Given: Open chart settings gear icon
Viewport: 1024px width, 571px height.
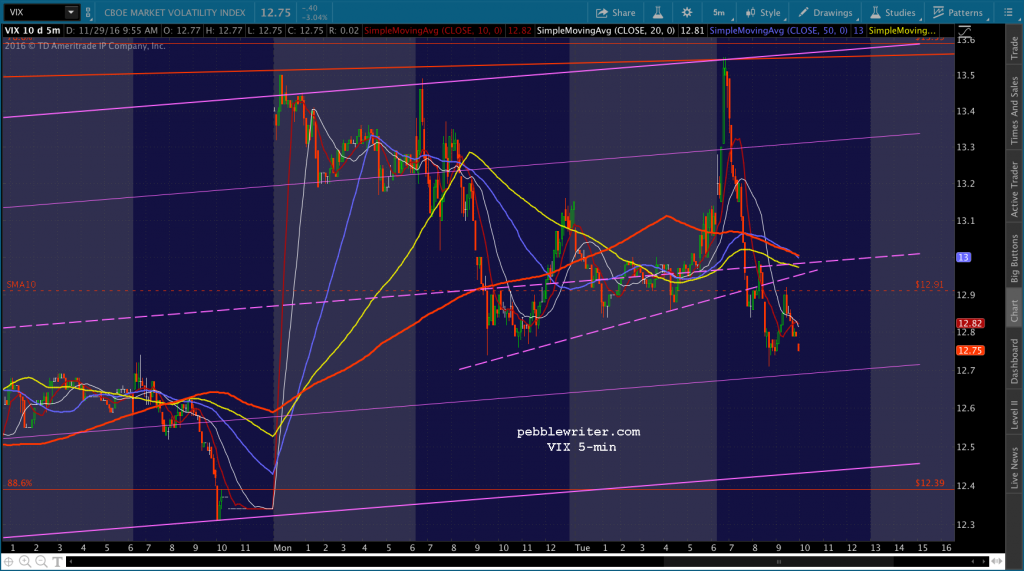Looking at the screenshot, I should [686, 12].
